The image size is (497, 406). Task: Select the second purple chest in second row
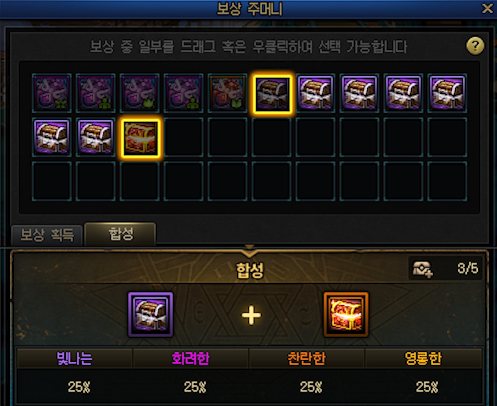(x=96, y=137)
